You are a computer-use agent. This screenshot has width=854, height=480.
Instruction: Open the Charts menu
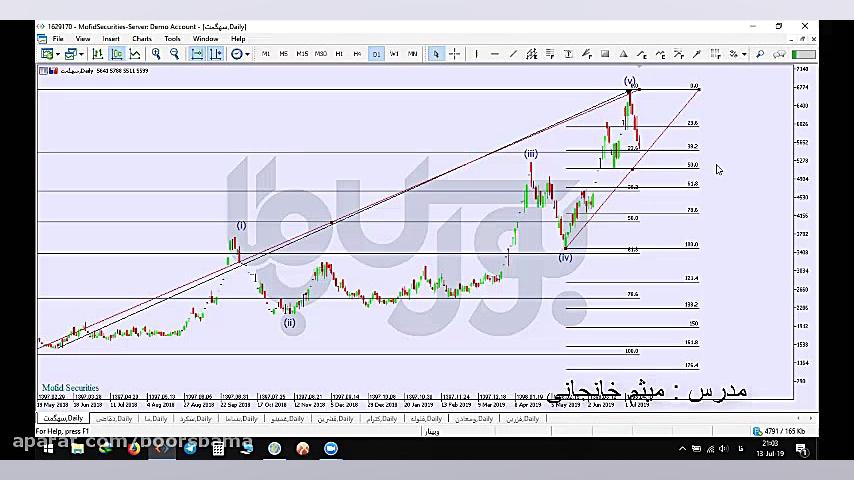tap(142, 39)
